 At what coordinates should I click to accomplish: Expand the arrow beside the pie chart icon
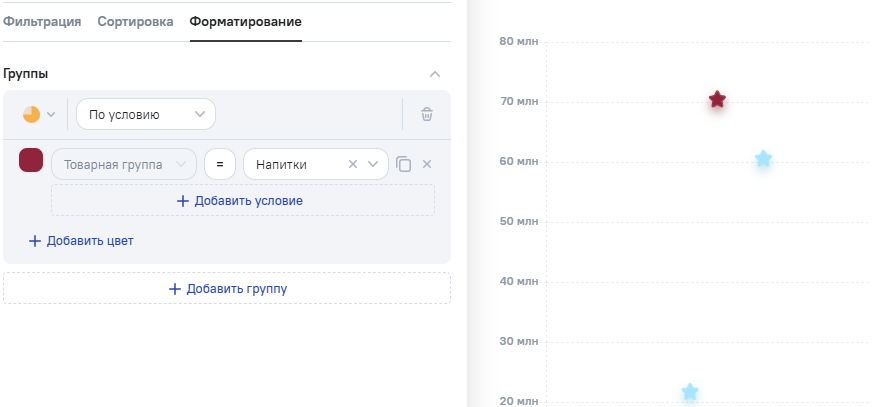tap(51, 114)
